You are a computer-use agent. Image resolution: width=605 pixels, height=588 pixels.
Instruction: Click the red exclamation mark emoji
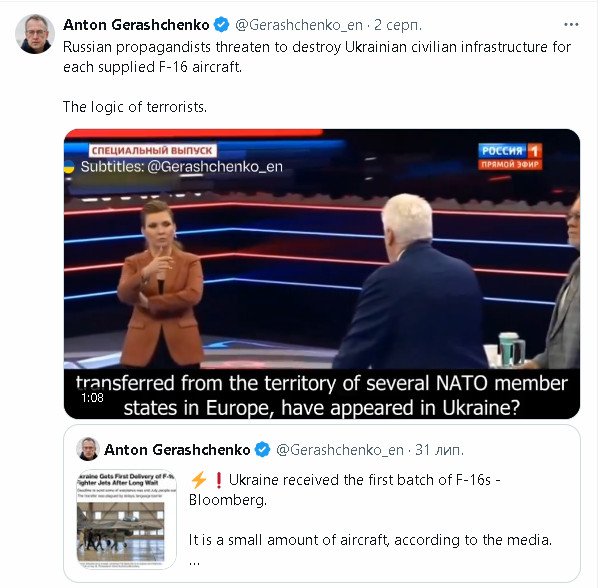click(x=214, y=478)
